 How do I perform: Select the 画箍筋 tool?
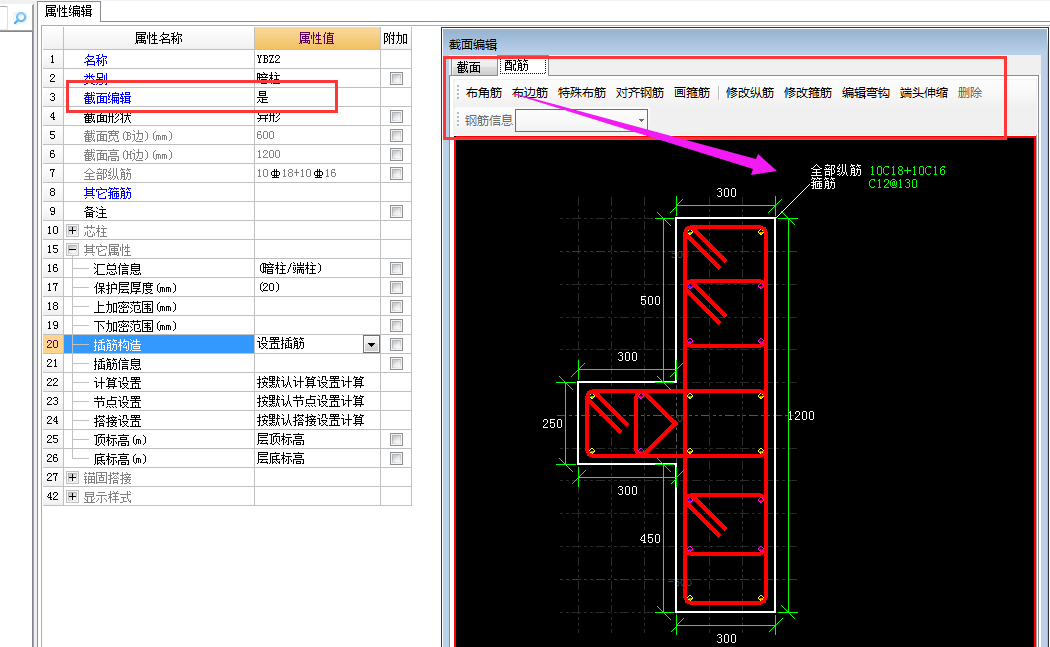(692, 92)
